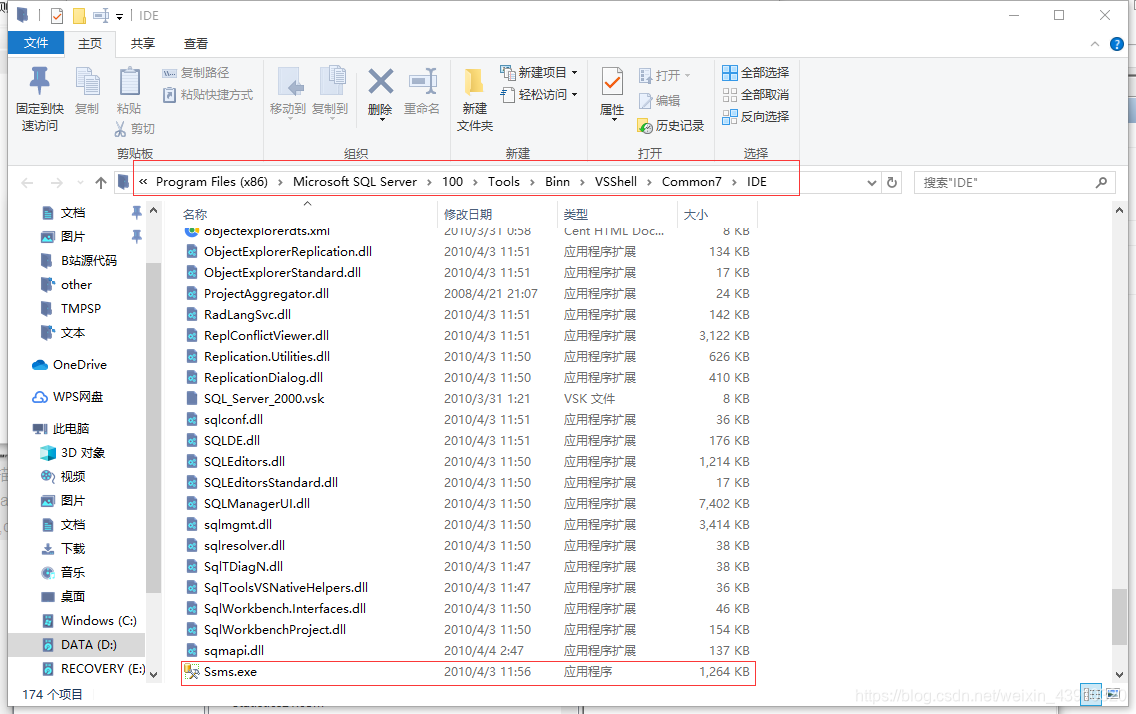Select SQLManagerUI.dll in the list
Image resolution: width=1136 pixels, height=714 pixels.
coord(469,504)
